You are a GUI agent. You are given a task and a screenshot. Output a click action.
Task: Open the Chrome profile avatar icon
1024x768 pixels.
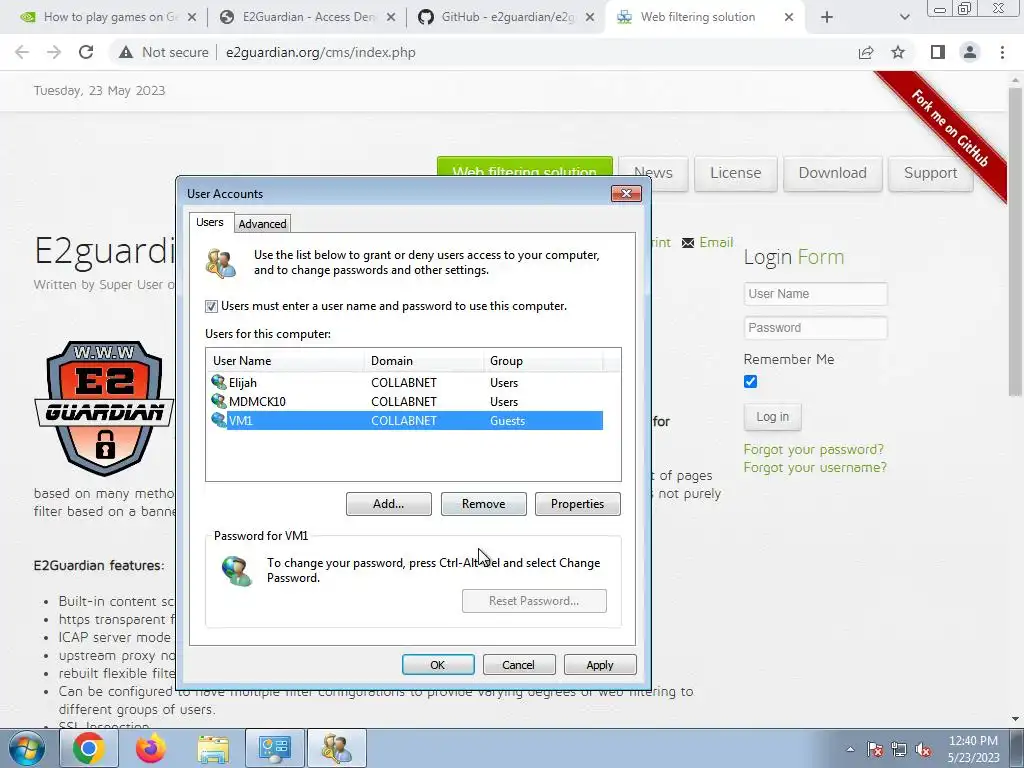970,52
